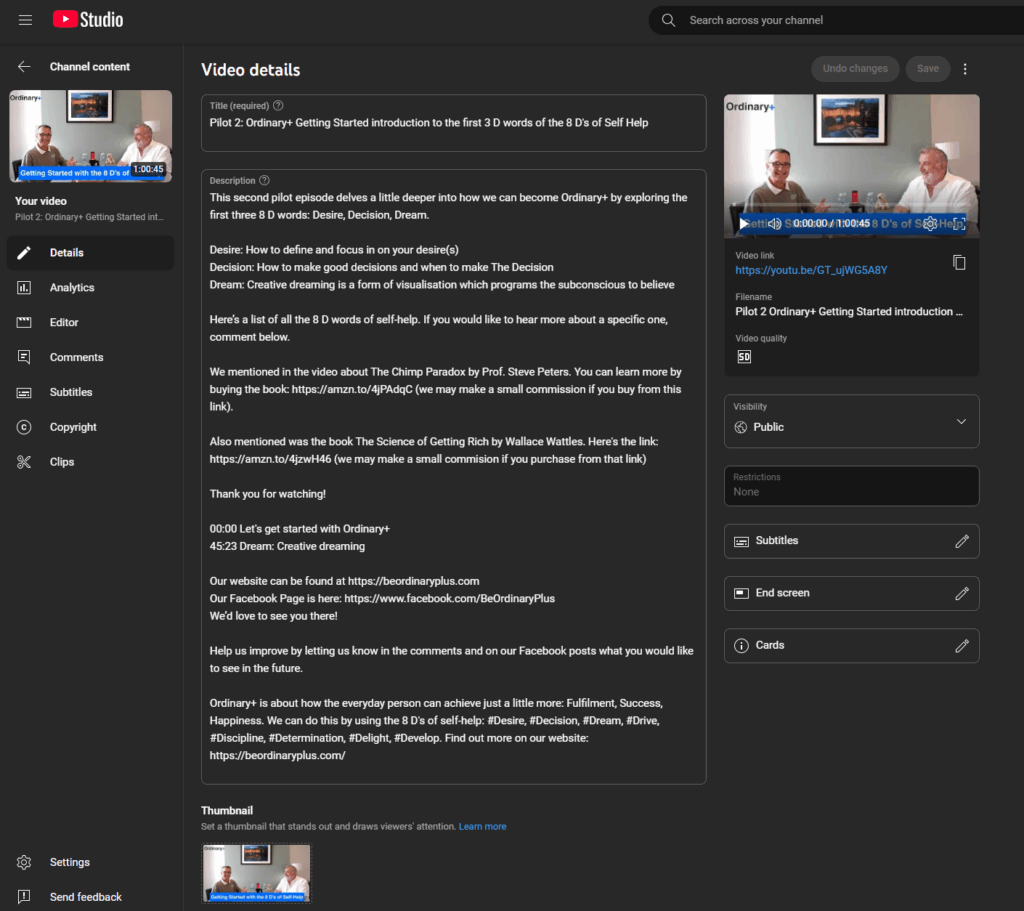Edit End screen using pencil icon
Viewport: 1024px width, 911px height.
tap(962, 594)
